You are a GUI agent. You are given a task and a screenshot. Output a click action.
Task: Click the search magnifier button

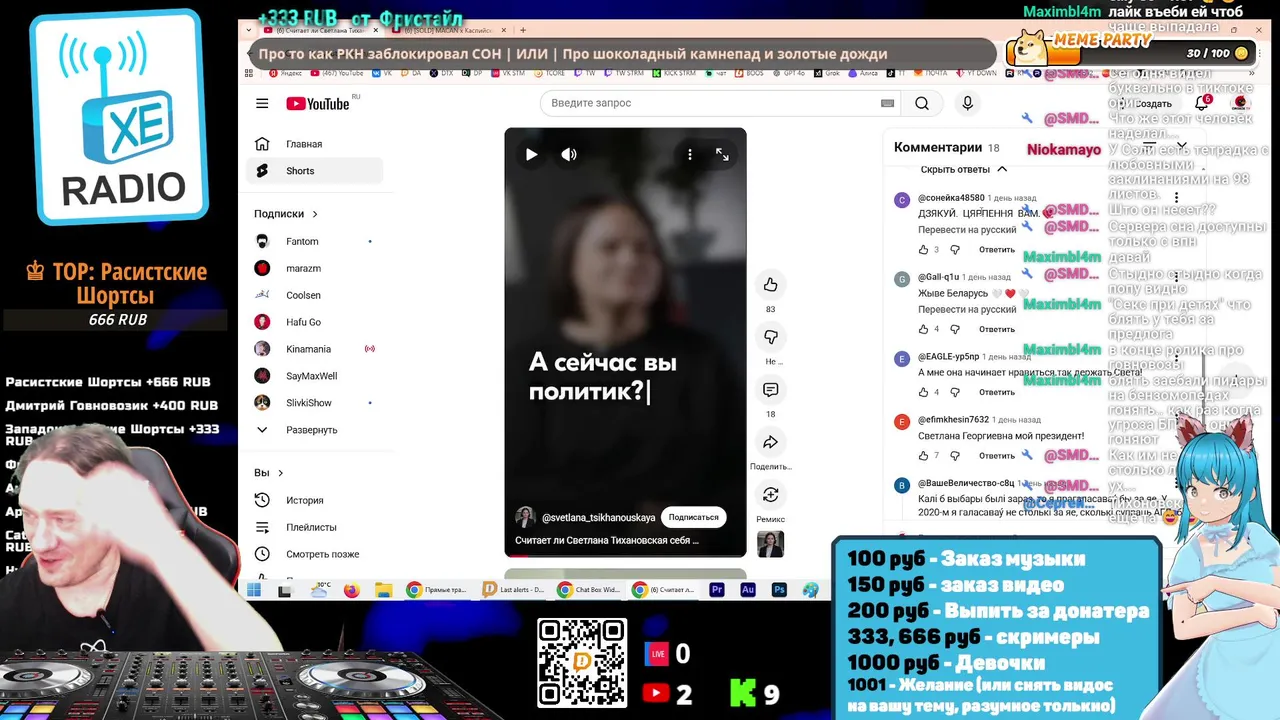click(x=922, y=103)
